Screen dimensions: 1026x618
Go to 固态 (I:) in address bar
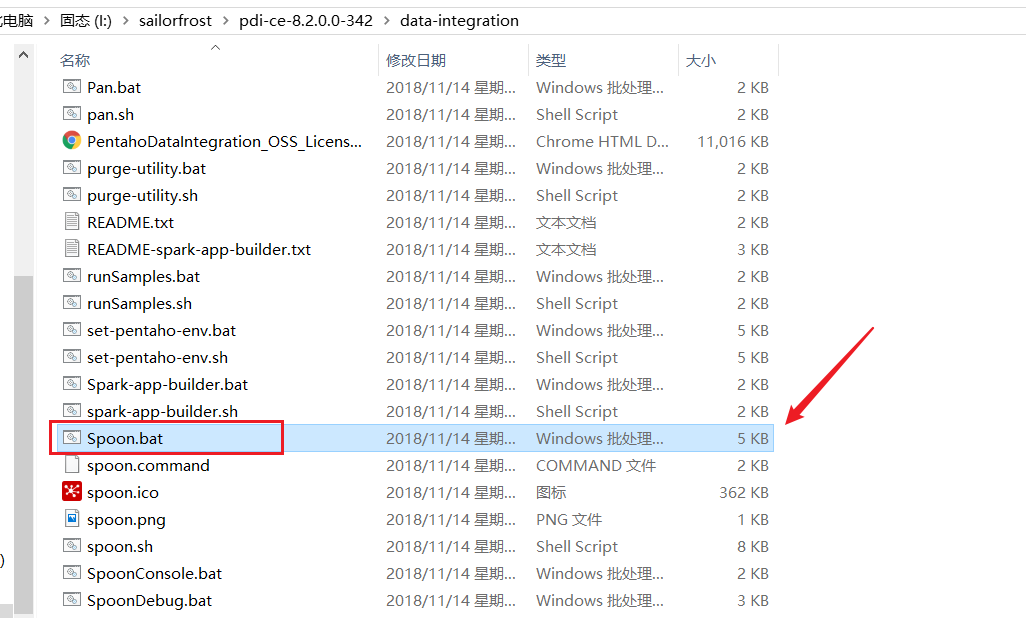tap(86, 21)
